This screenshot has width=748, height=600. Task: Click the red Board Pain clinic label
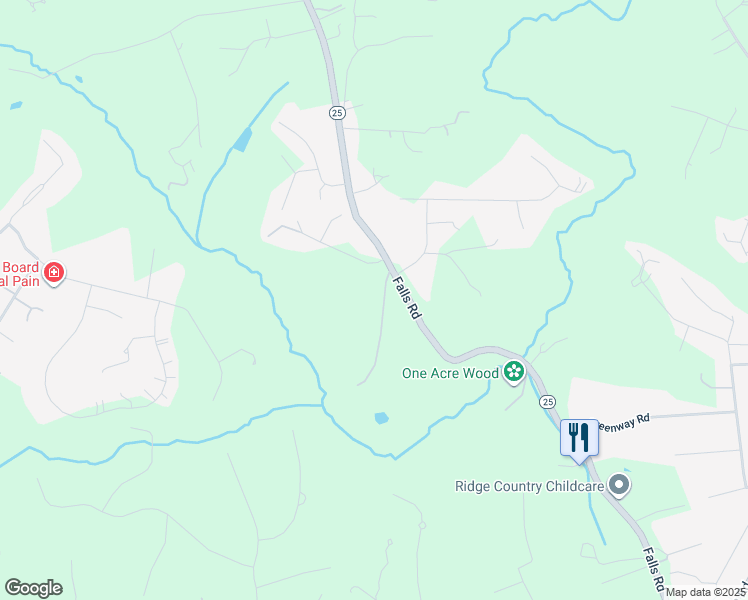point(20,274)
